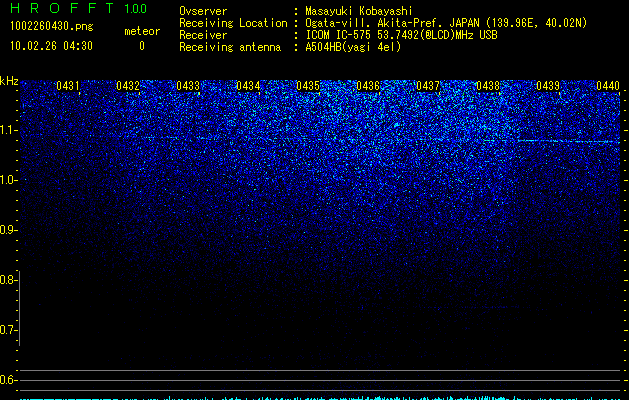
Task: Click the ICOM IC-575 53.7492 MHz USB text
Action: pyautogui.click(x=401, y=35)
